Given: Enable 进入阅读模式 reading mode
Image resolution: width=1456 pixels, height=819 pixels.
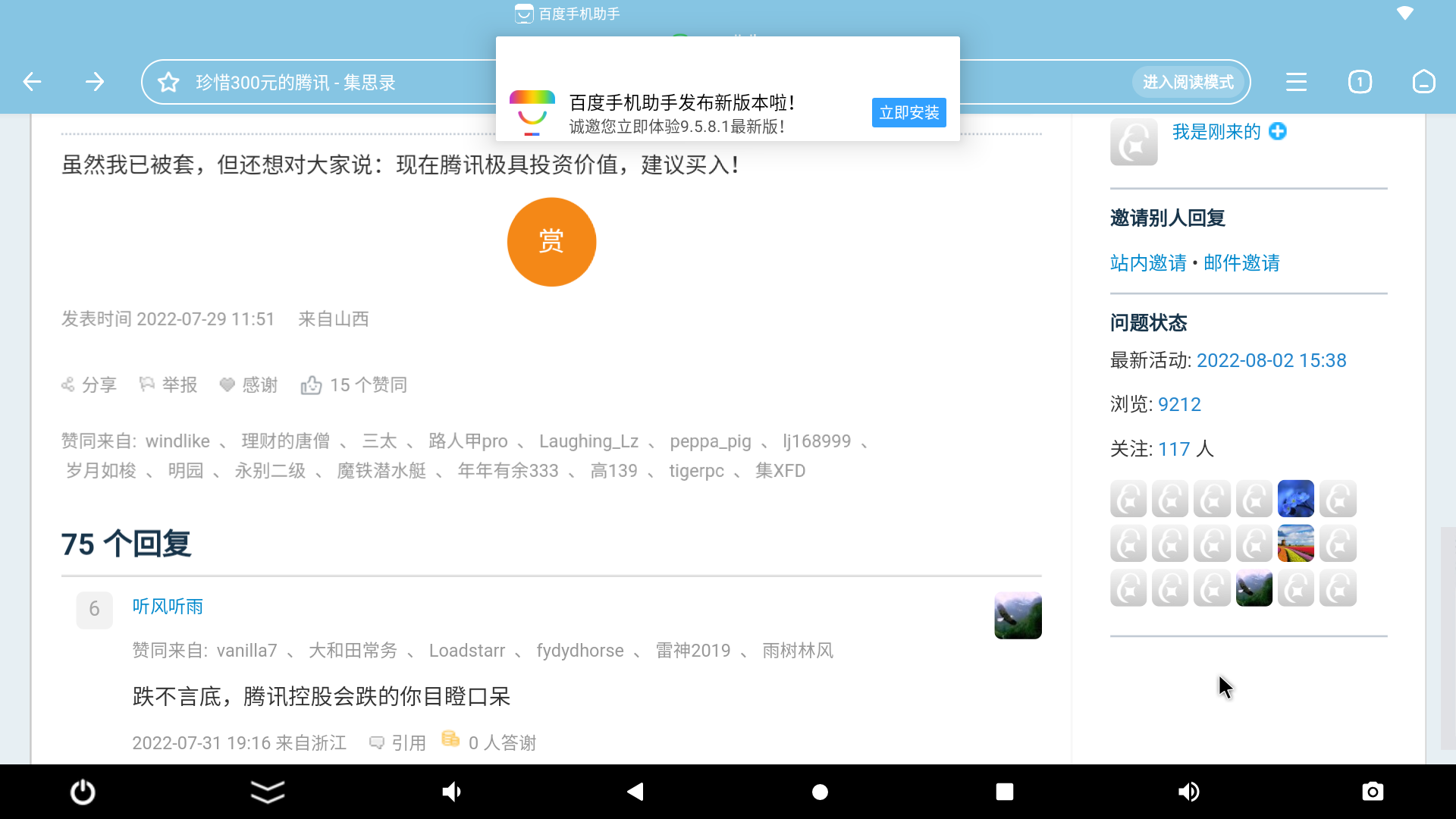Looking at the screenshot, I should click(1188, 82).
